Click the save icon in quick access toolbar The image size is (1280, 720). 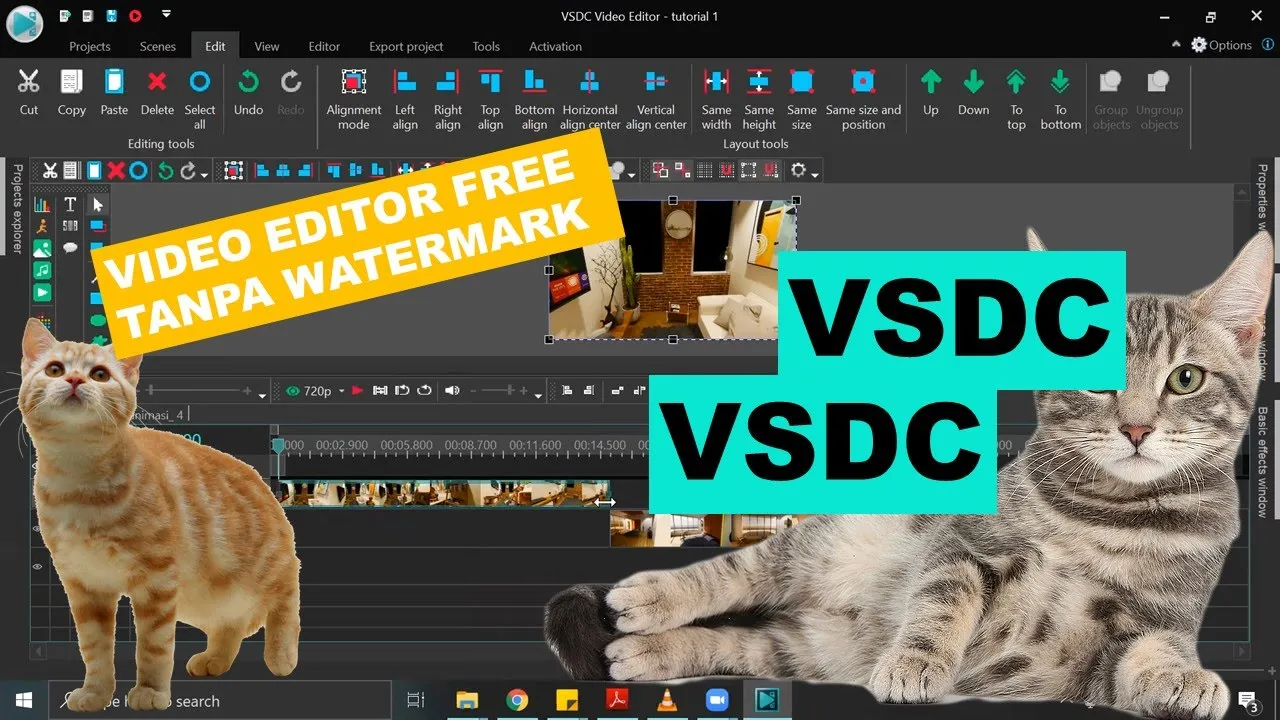click(x=111, y=16)
